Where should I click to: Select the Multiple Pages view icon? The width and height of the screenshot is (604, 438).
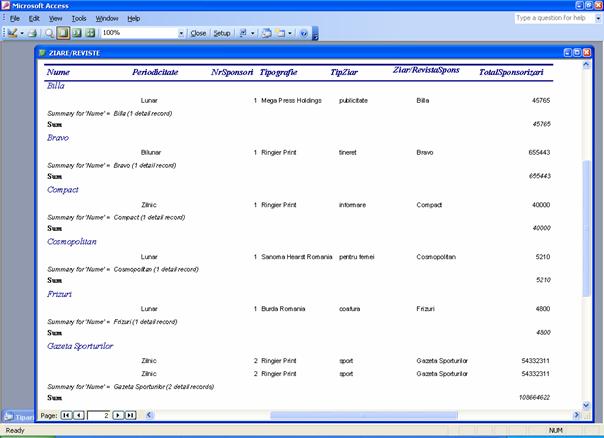[x=89, y=33]
